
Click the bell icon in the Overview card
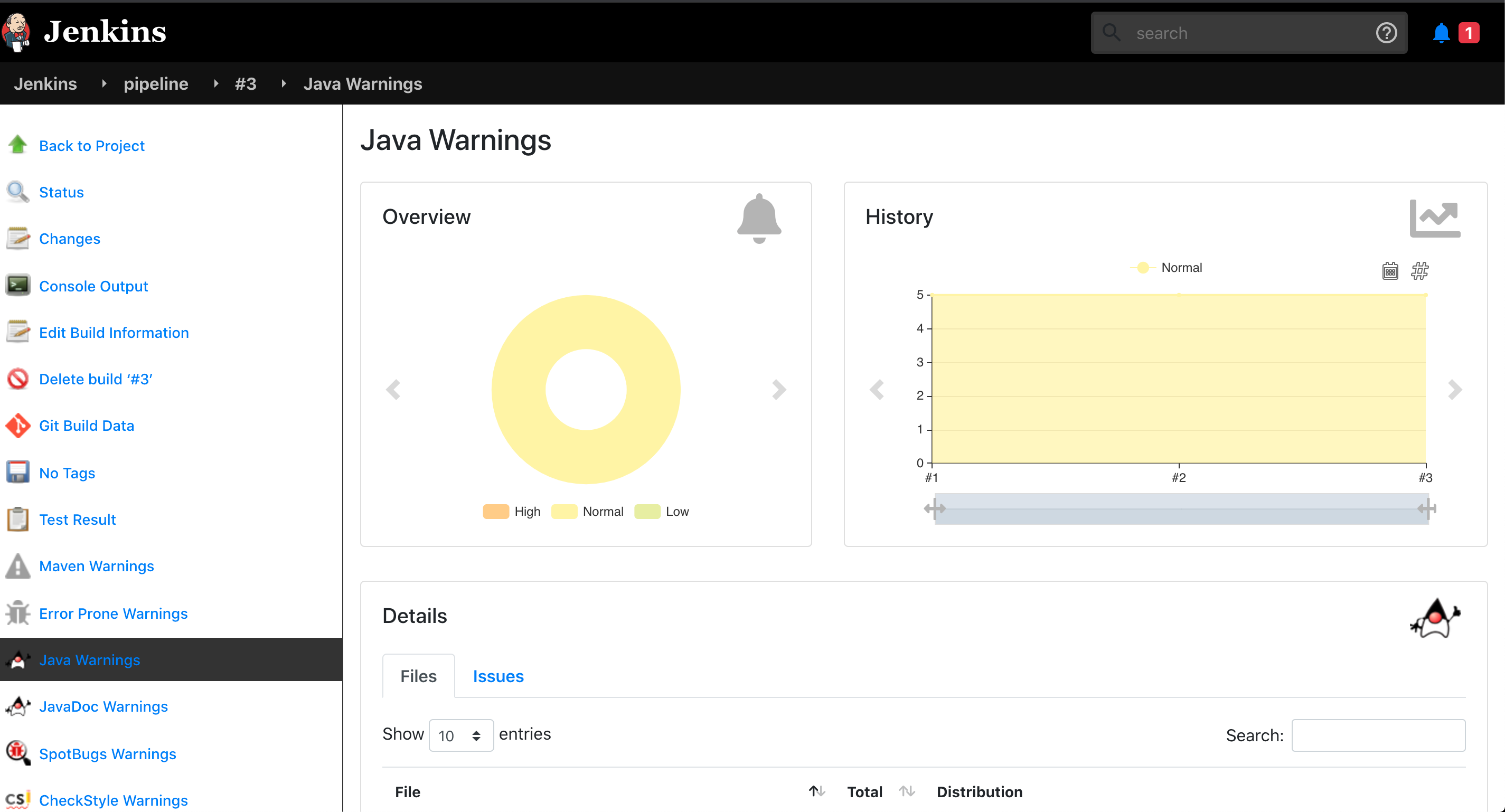click(x=759, y=219)
